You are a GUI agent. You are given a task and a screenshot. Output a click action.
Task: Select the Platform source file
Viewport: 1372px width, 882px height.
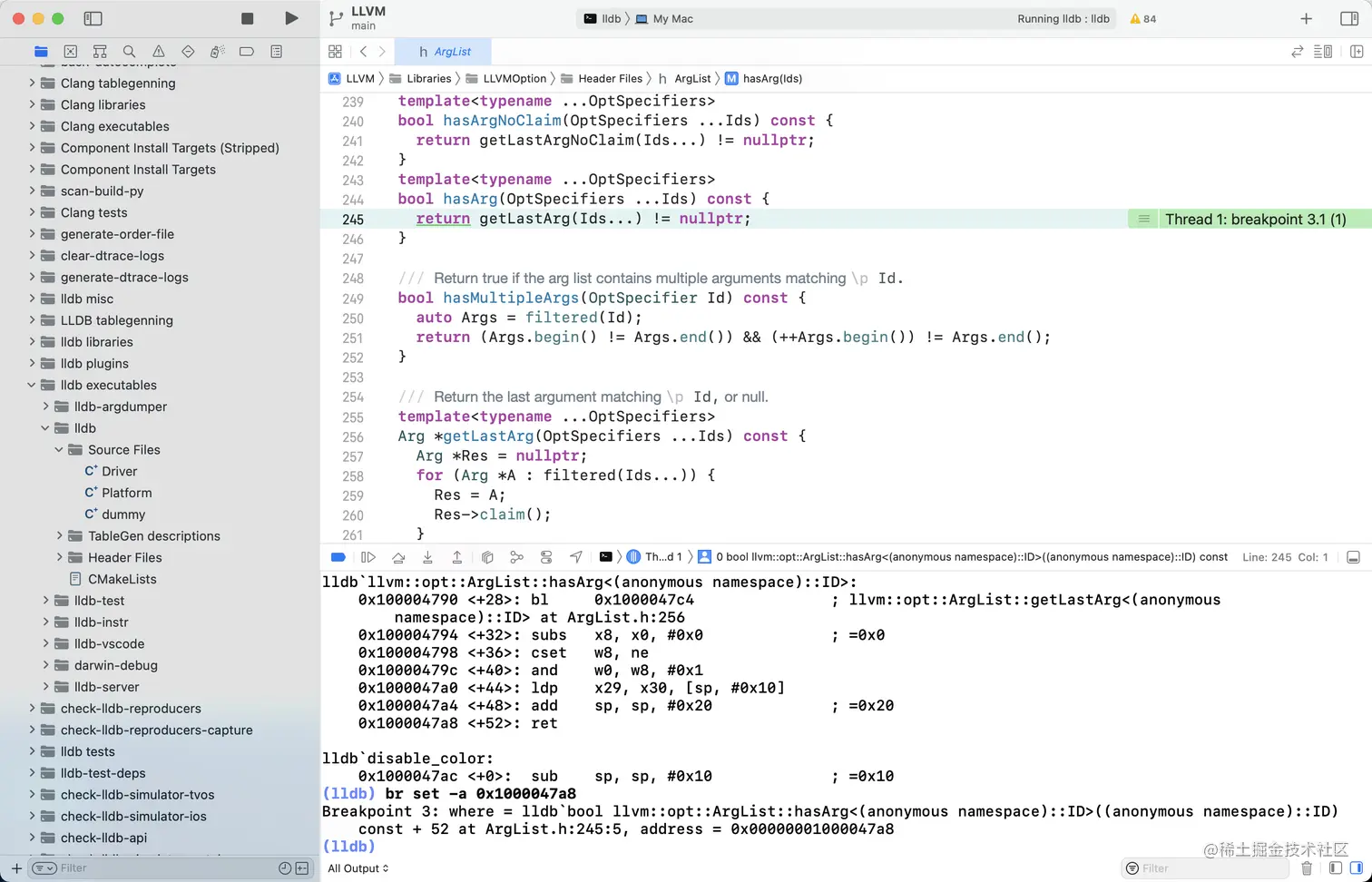click(x=118, y=493)
